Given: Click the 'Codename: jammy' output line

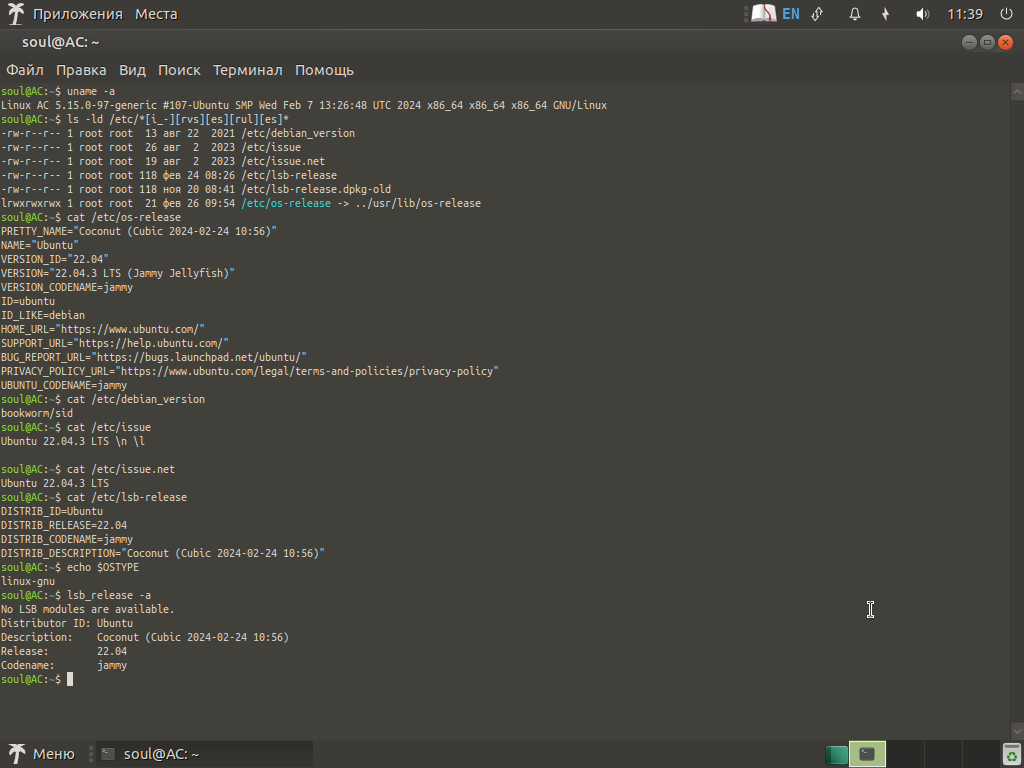Looking at the screenshot, I should 63,665.
